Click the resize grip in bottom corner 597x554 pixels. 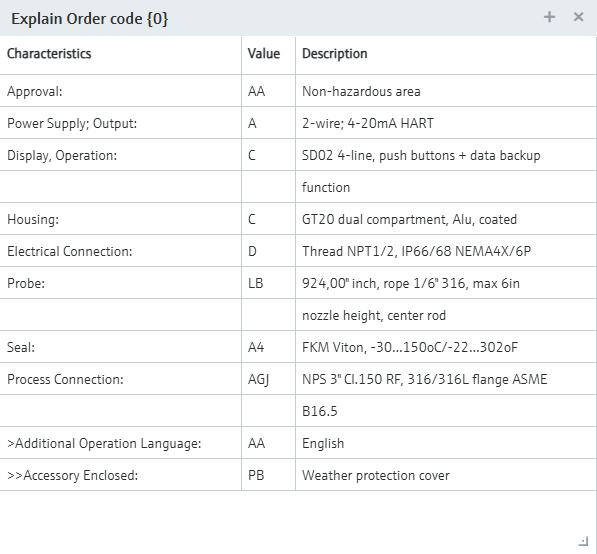coord(583,541)
